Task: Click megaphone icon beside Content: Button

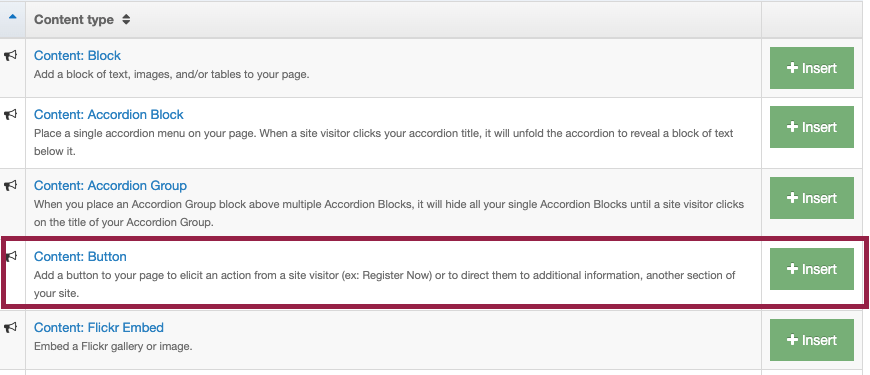Action: [11, 256]
